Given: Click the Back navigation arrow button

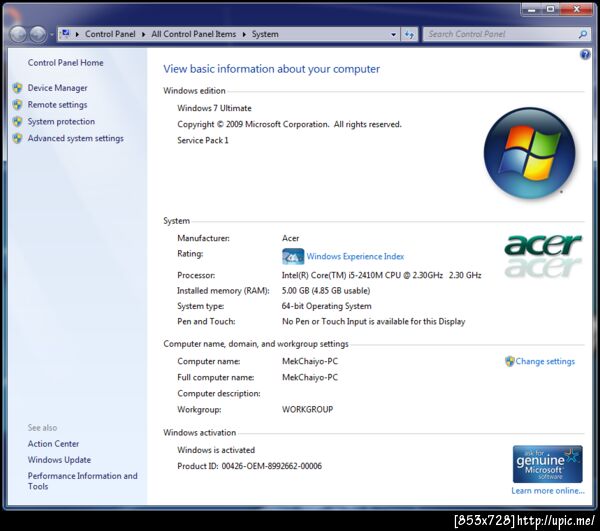Looking at the screenshot, I should click(x=18, y=34).
